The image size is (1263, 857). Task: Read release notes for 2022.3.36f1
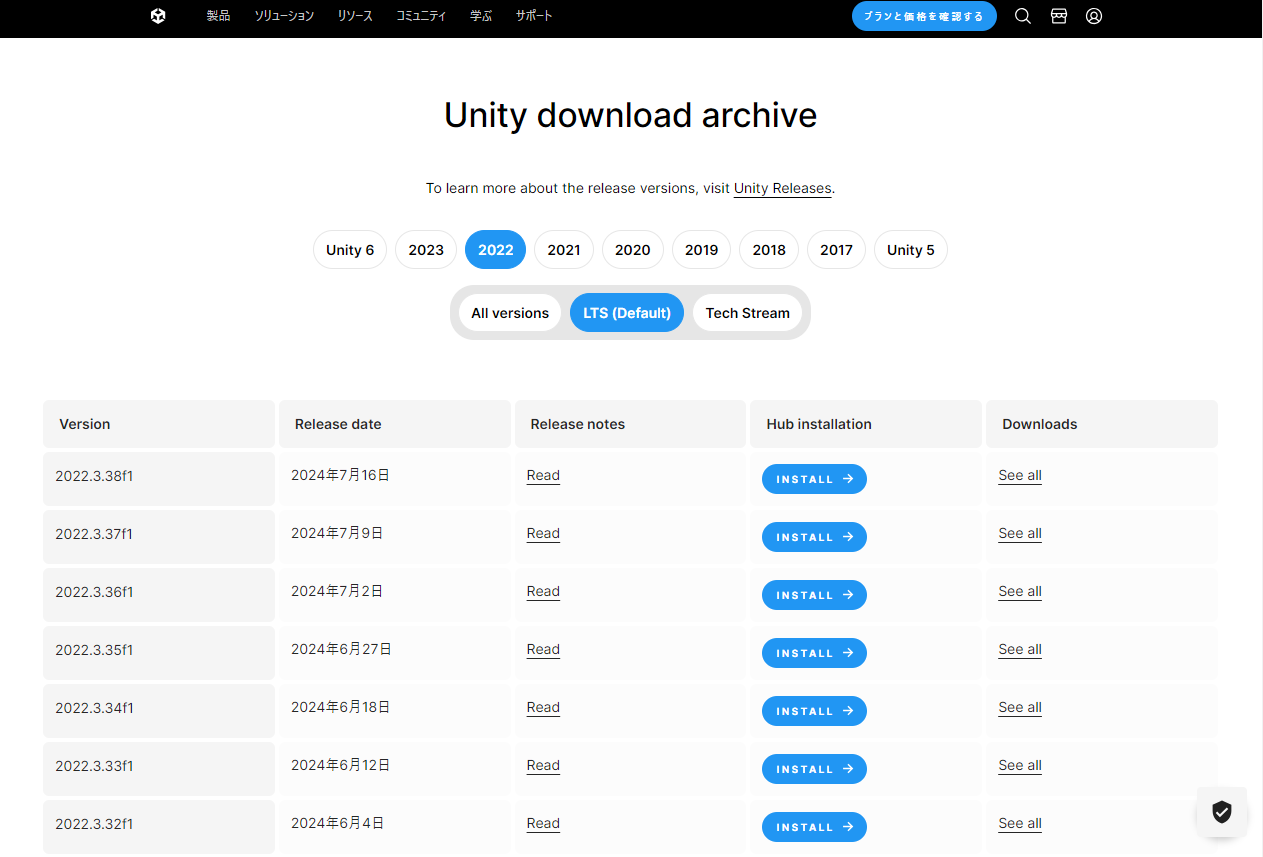543,591
